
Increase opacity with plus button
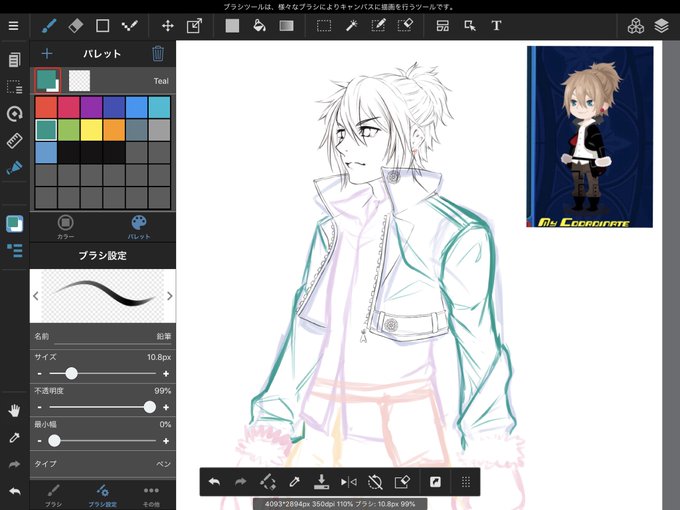coord(166,407)
